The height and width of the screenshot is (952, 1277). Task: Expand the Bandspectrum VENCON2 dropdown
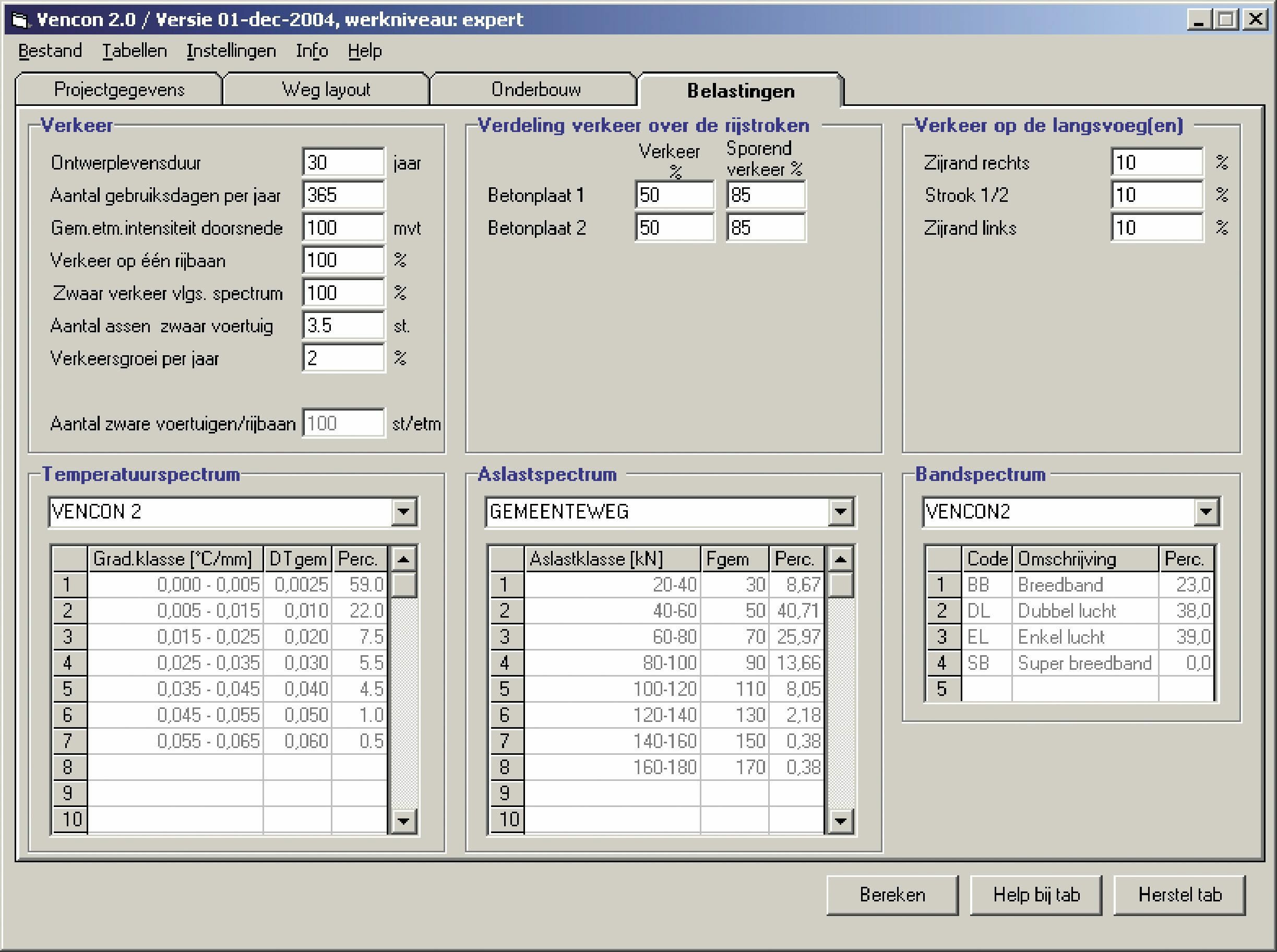pos(1206,512)
